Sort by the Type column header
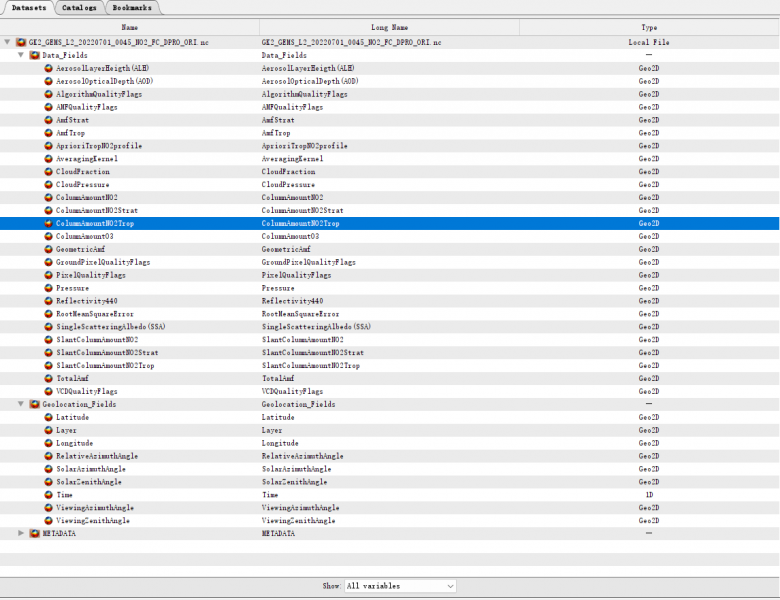The height and width of the screenshot is (600, 780). point(649,27)
